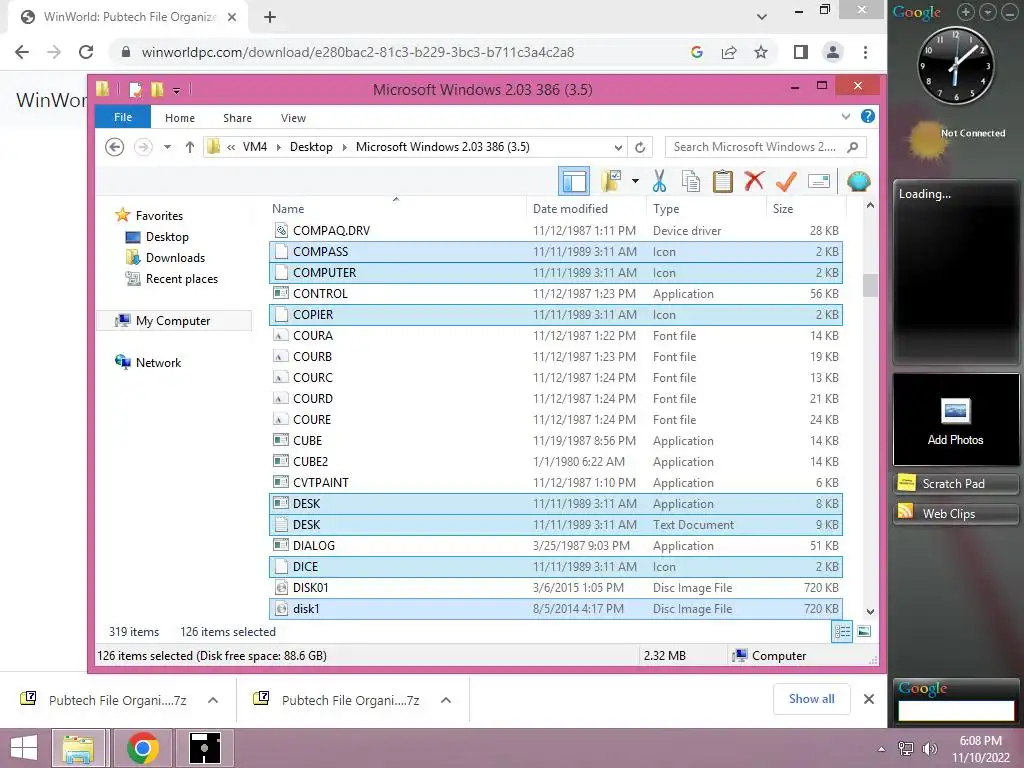Click the folder options toolbar icon
The image size is (1024, 768).
coord(611,182)
